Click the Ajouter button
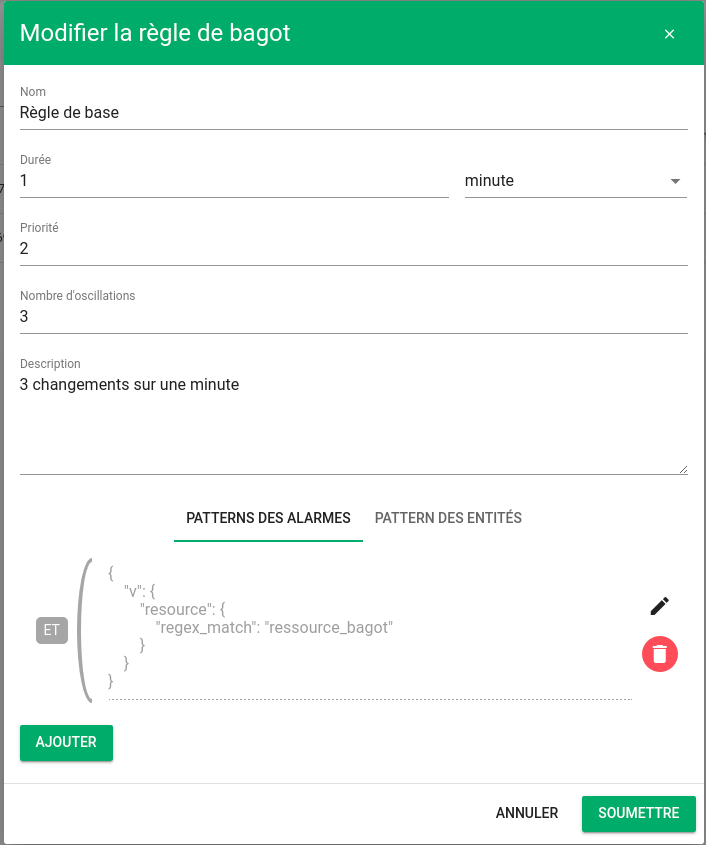Image resolution: width=706 pixels, height=845 pixels. point(66,743)
